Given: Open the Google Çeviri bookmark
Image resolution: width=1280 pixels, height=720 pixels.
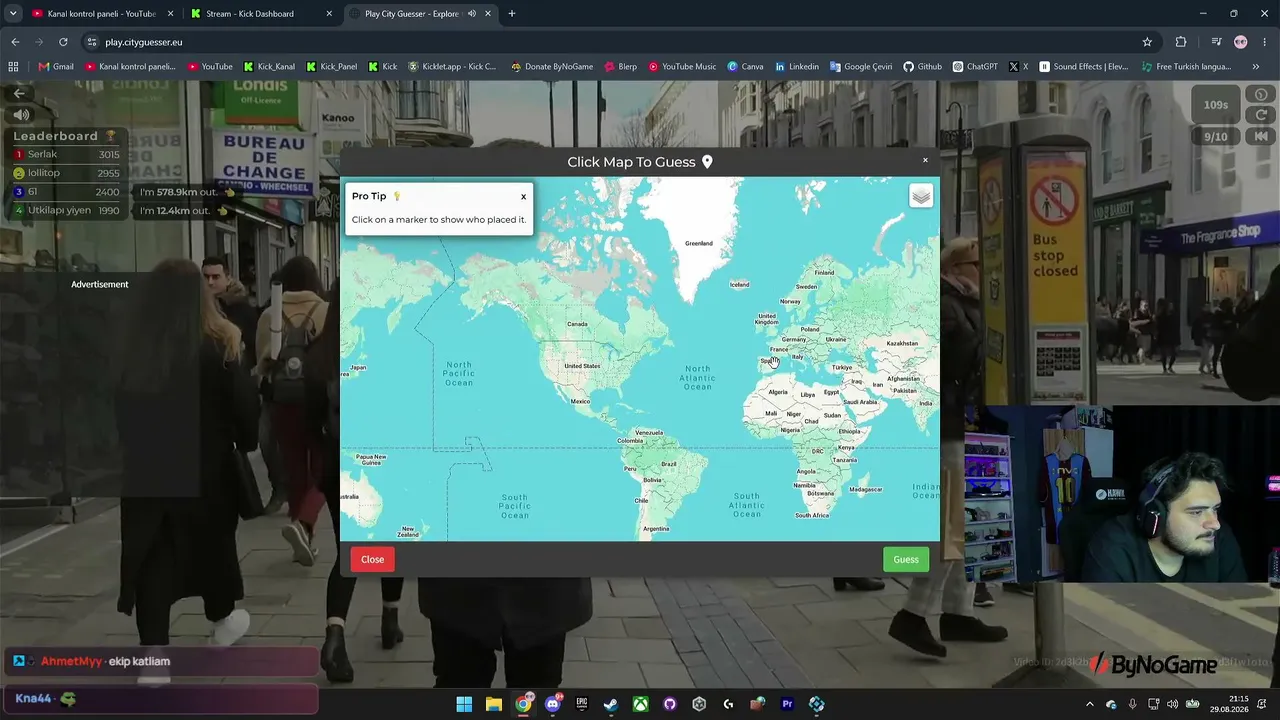Looking at the screenshot, I should coord(861,67).
